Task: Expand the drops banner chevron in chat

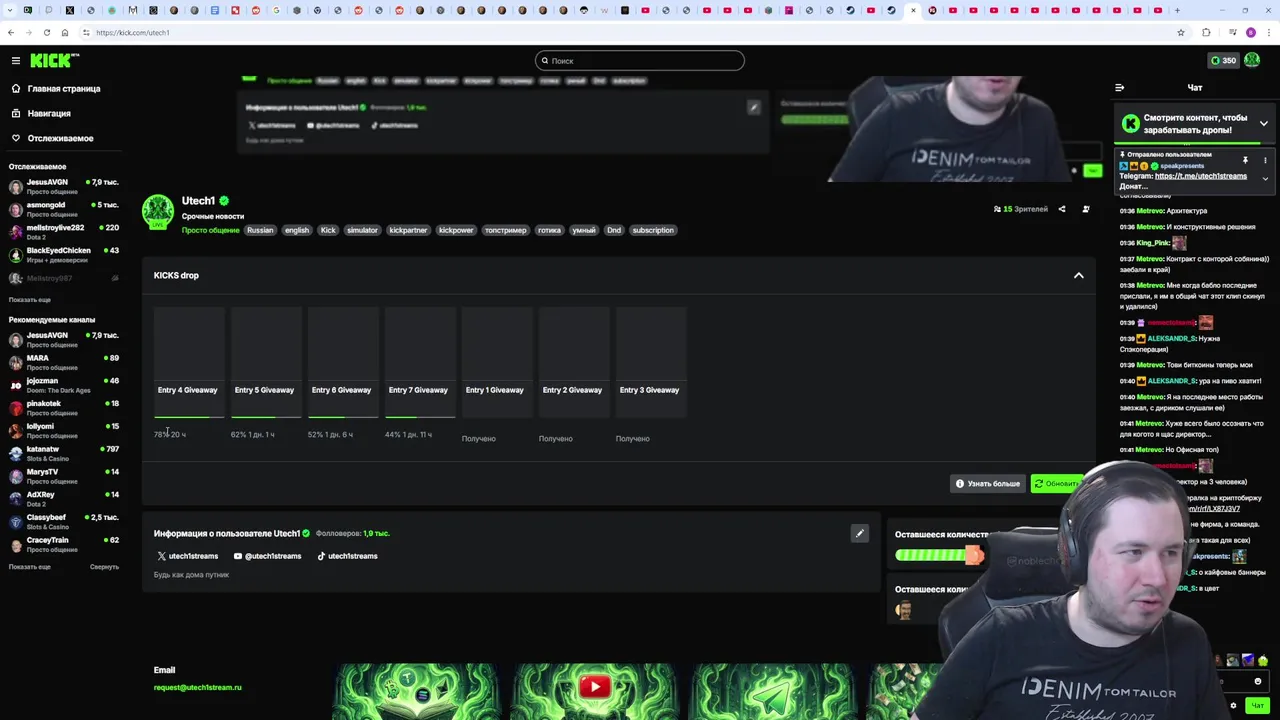Action: coord(1264,124)
